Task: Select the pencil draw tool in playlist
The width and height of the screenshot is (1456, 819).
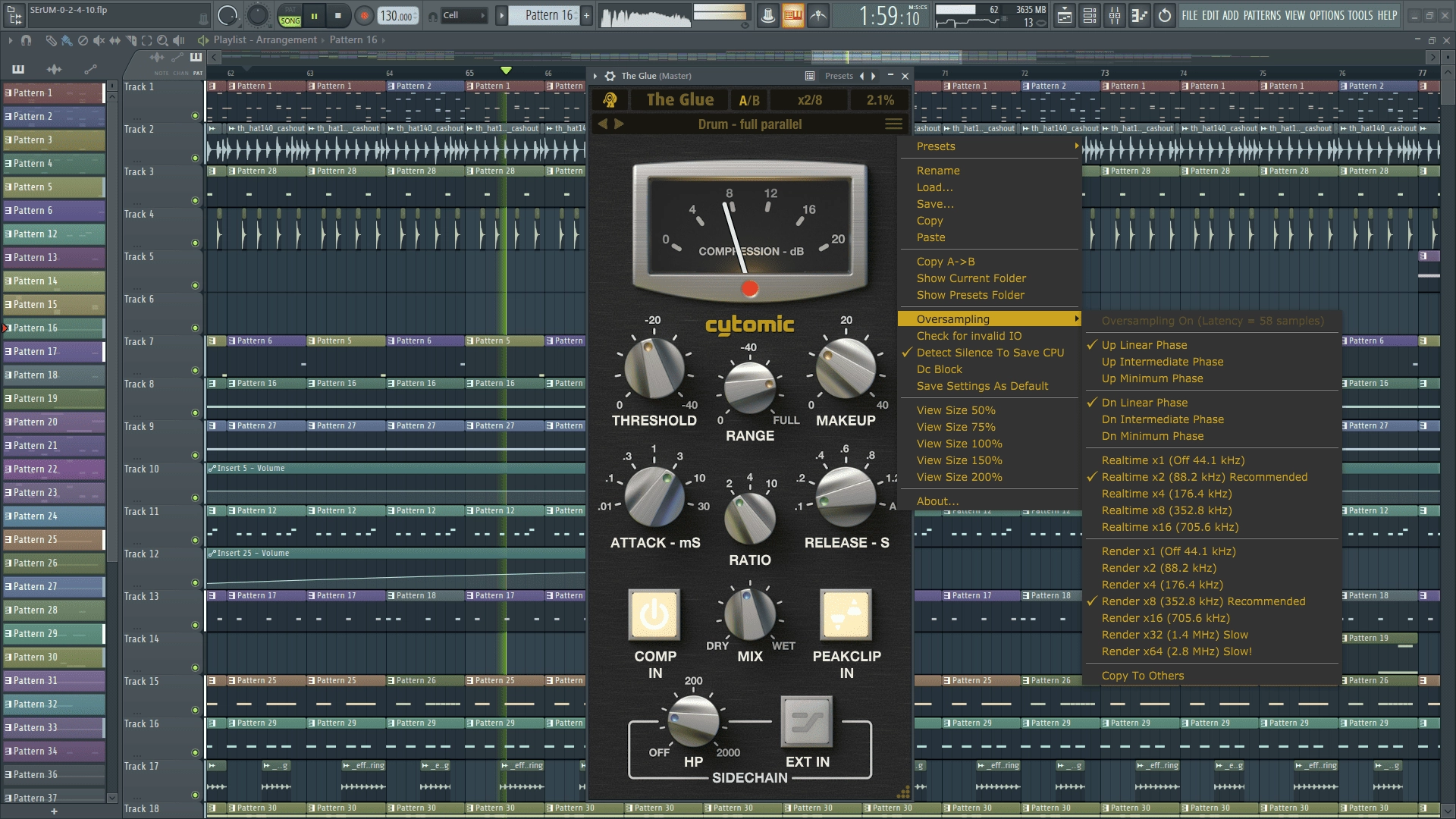Action: (51, 40)
